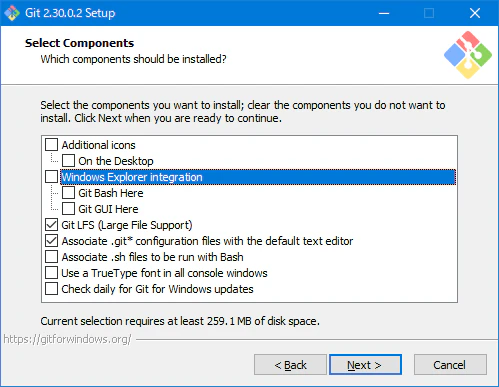This screenshot has height=387, width=499.
Task: Enable the Additional icons checkbox
Action: (51, 145)
